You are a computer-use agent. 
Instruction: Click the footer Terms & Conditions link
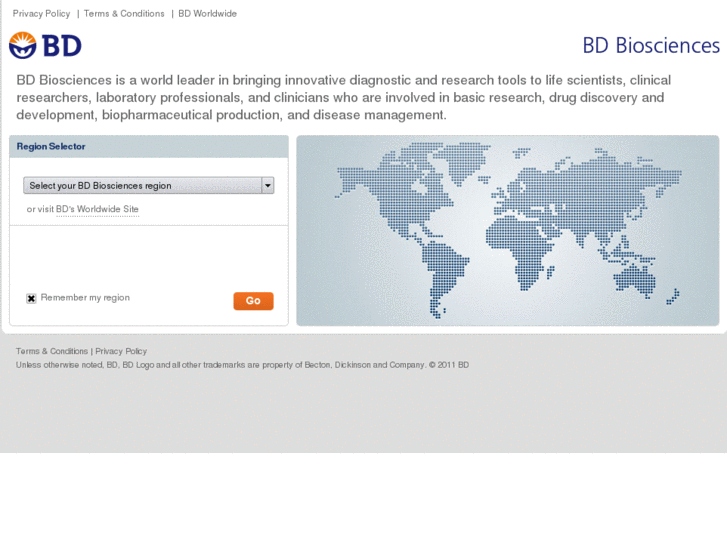point(52,351)
